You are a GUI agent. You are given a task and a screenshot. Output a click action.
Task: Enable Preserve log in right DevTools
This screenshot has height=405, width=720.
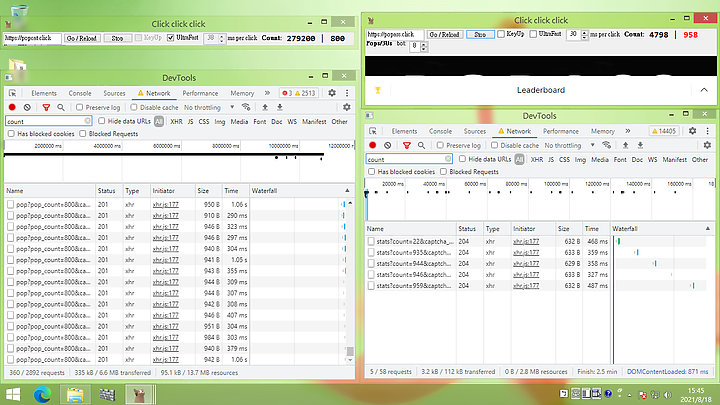click(x=440, y=145)
